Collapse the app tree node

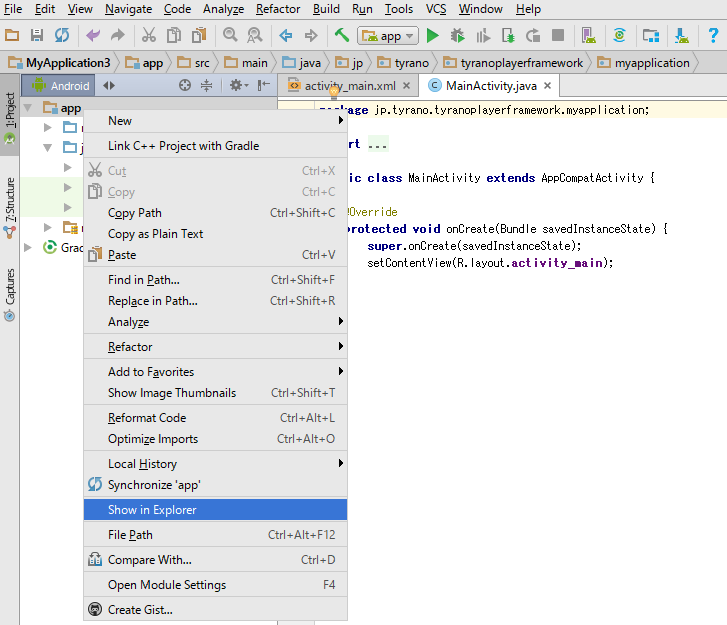coord(28,108)
